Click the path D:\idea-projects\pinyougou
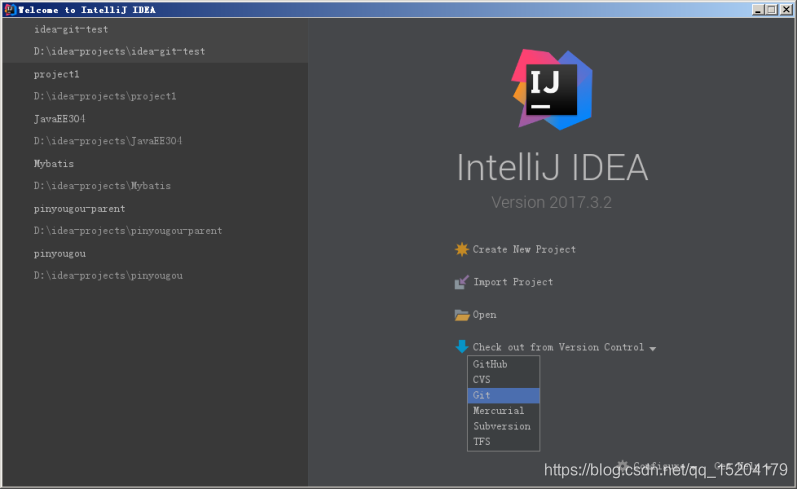 click(108, 275)
